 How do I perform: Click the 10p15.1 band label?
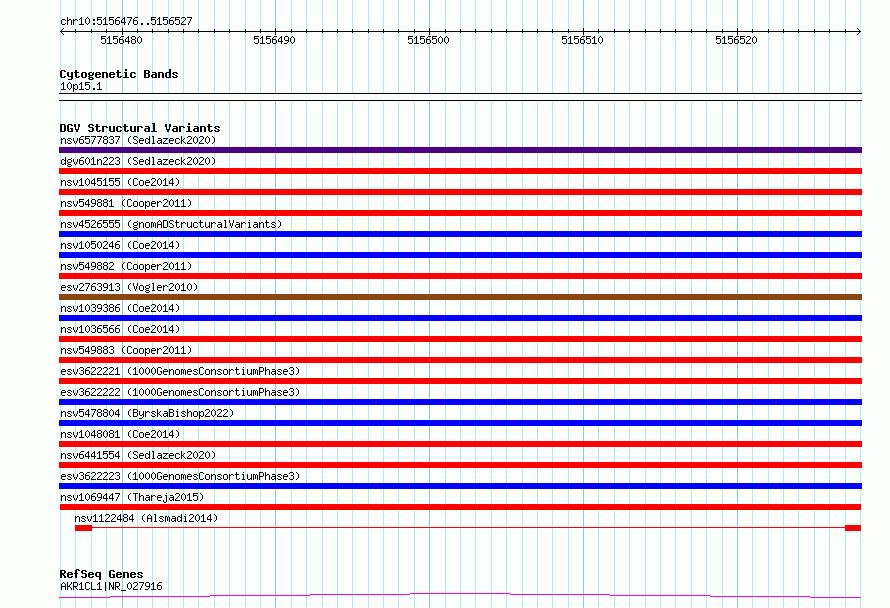(x=81, y=86)
